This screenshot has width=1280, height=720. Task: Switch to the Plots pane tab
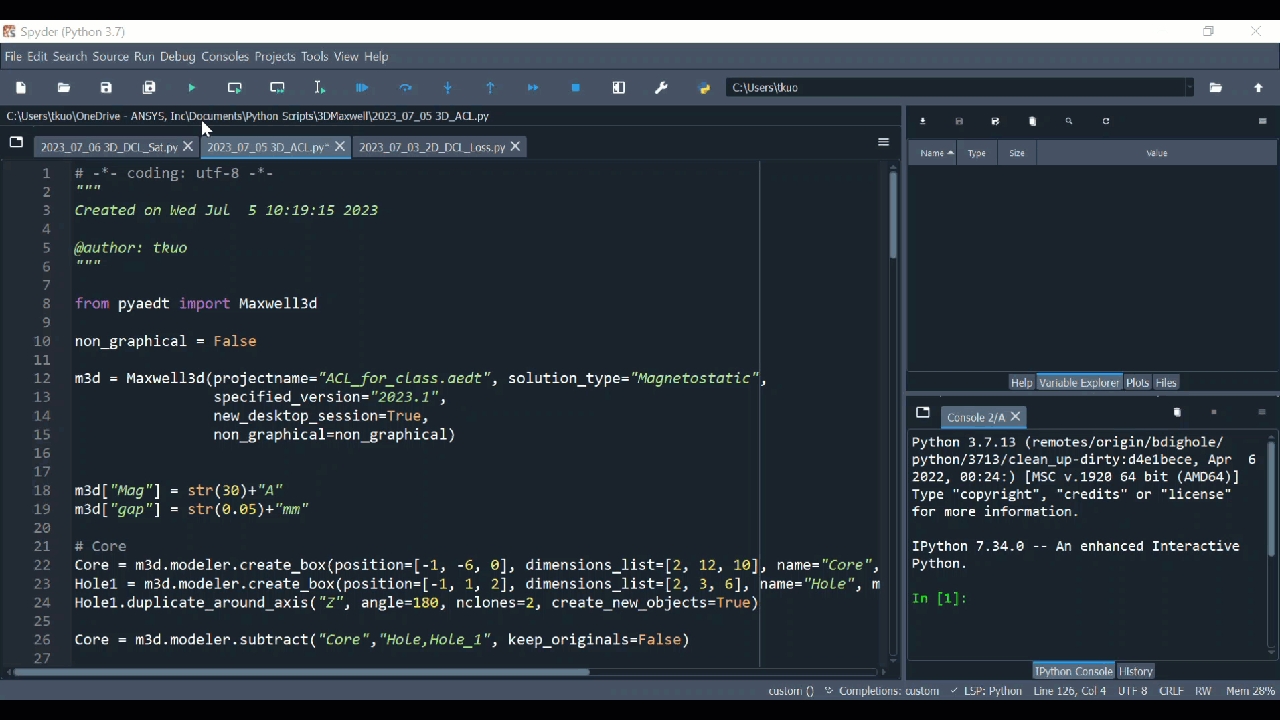click(1137, 383)
